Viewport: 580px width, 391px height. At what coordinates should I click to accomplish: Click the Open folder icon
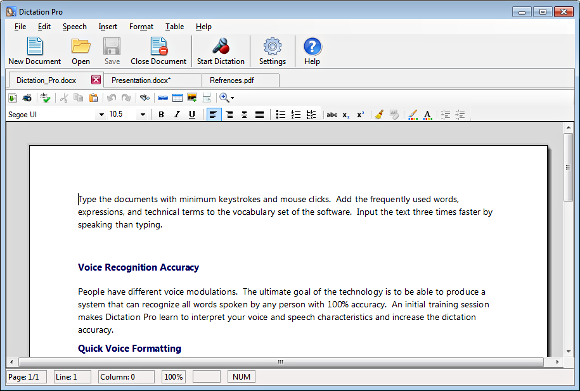(81, 51)
